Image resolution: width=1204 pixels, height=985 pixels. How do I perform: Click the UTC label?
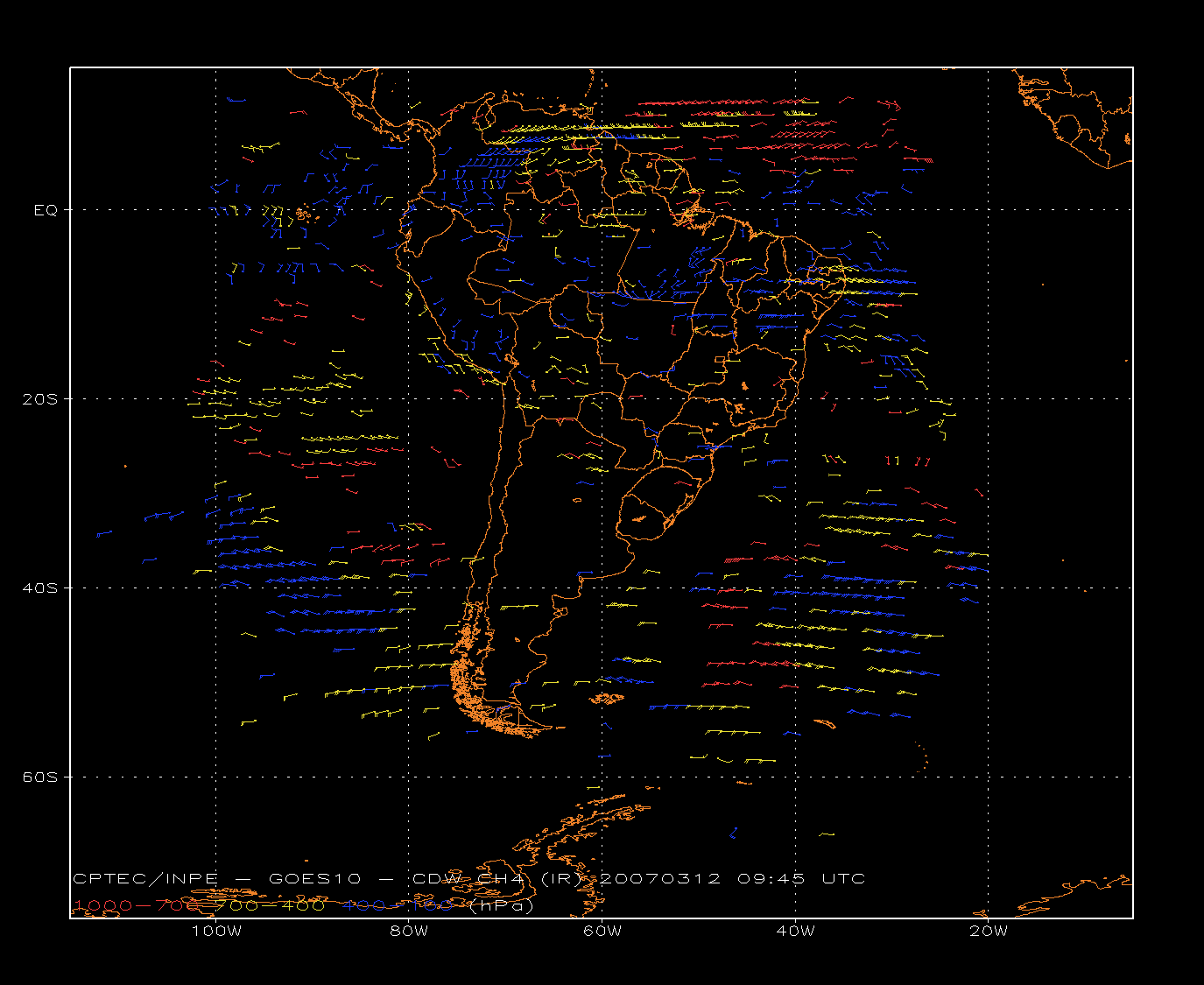(x=843, y=878)
